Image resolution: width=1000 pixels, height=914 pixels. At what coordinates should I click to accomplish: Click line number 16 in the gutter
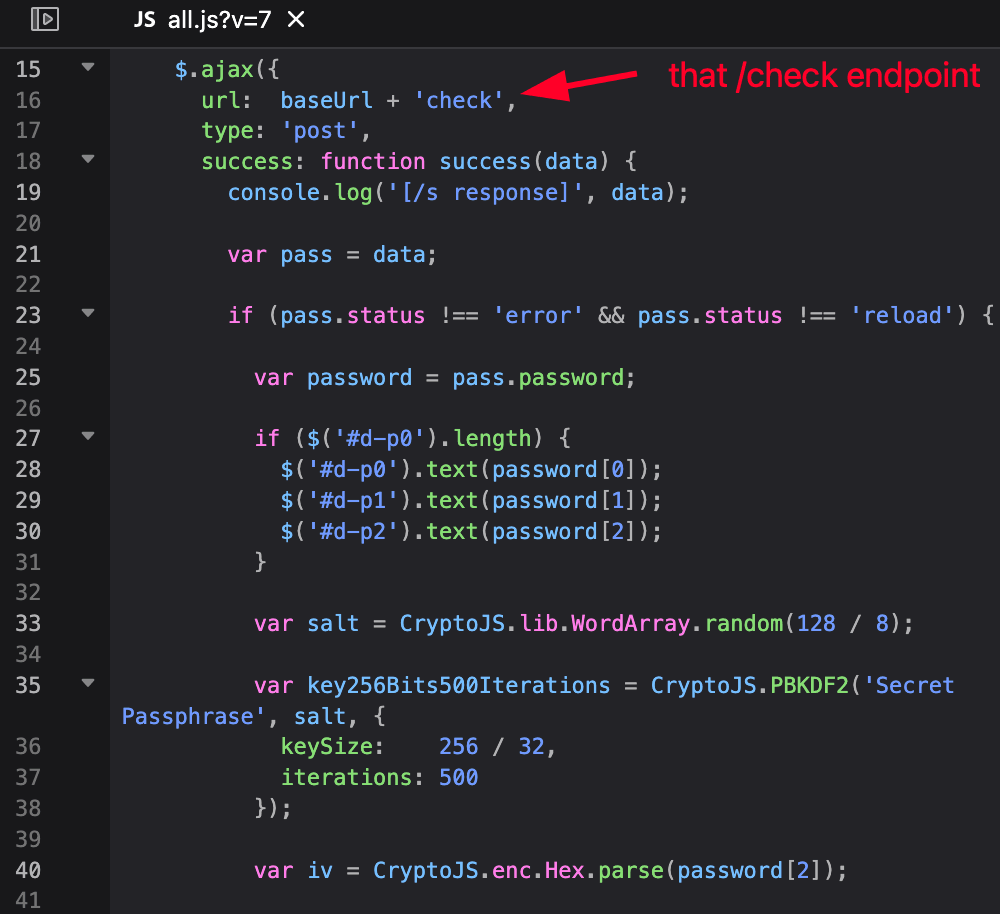[29, 100]
